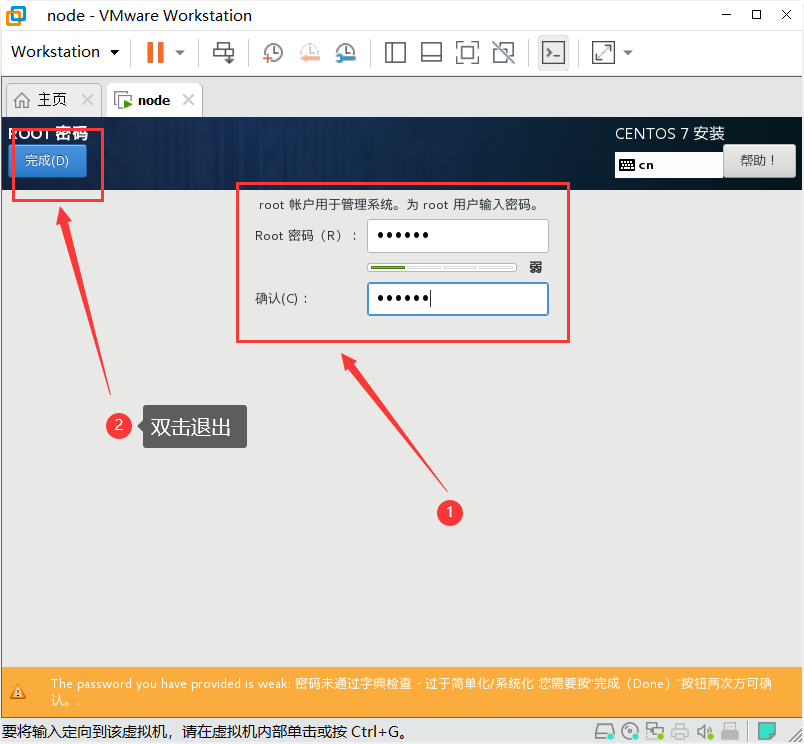Click the sound card status icon
This screenshot has height=744, width=804.
coord(705,731)
